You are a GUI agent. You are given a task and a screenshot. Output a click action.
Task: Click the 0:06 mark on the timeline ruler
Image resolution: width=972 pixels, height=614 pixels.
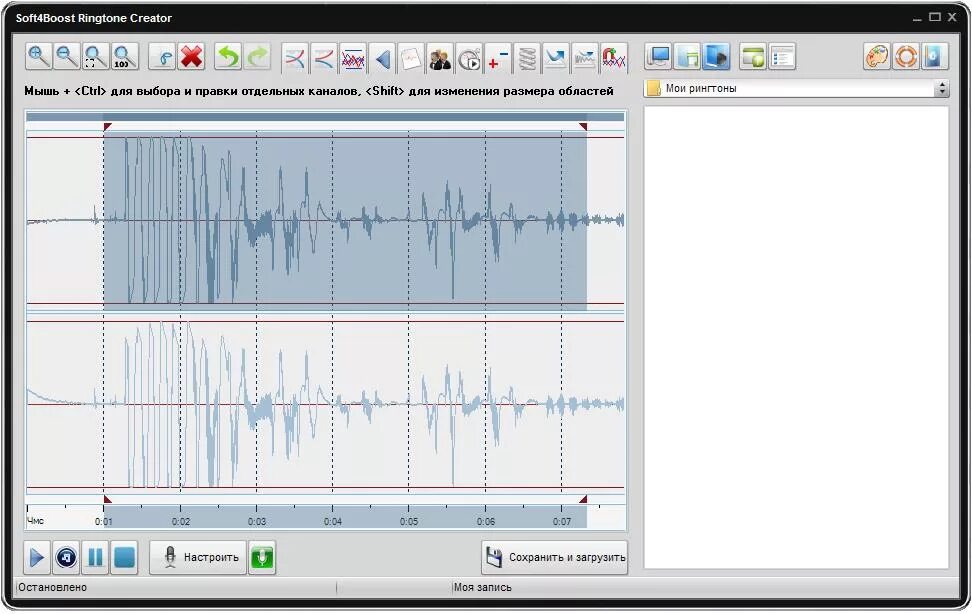[486, 521]
